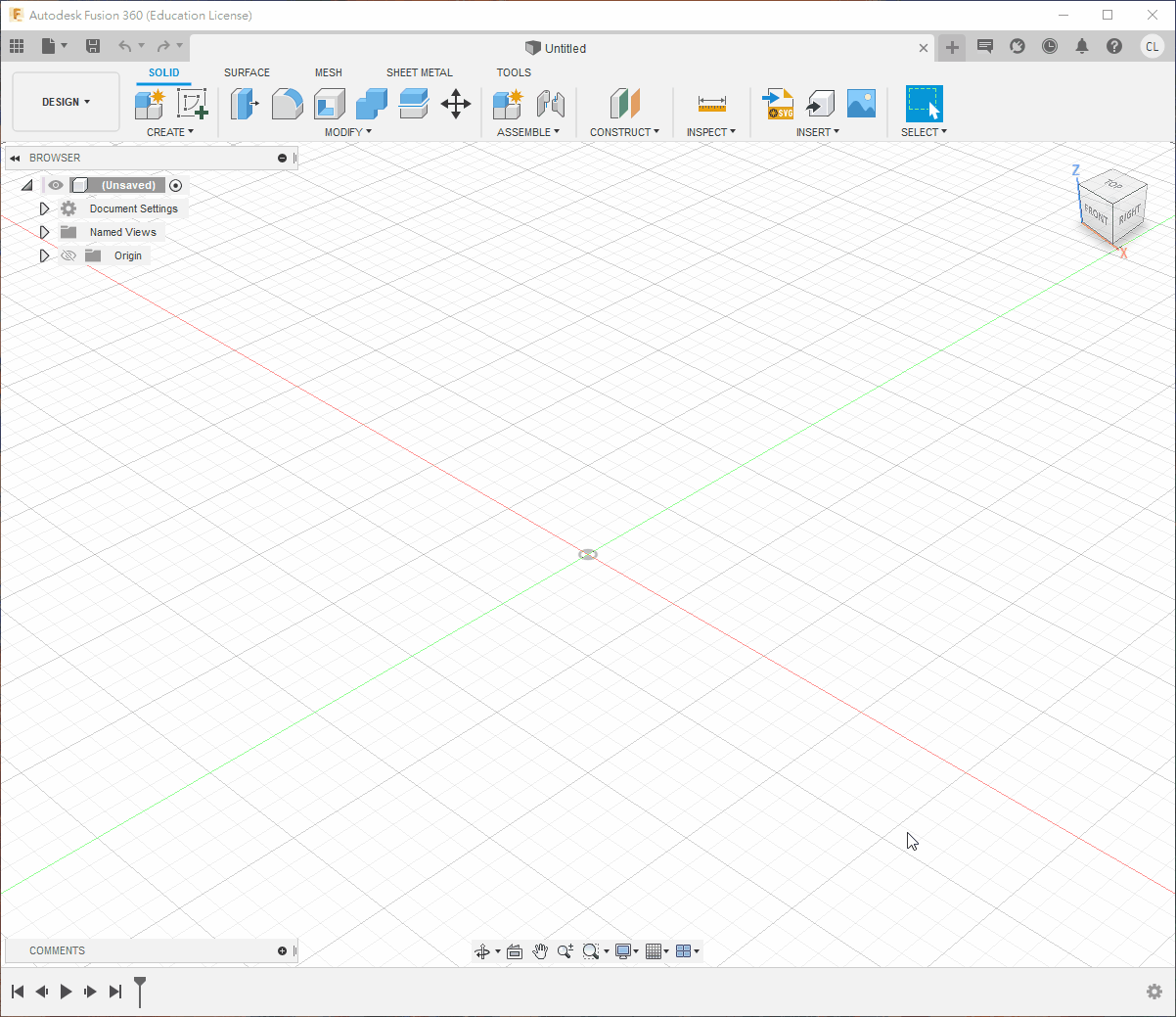Open the CONSTRUCT menu
The width and height of the screenshot is (1176, 1017).
(624, 132)
